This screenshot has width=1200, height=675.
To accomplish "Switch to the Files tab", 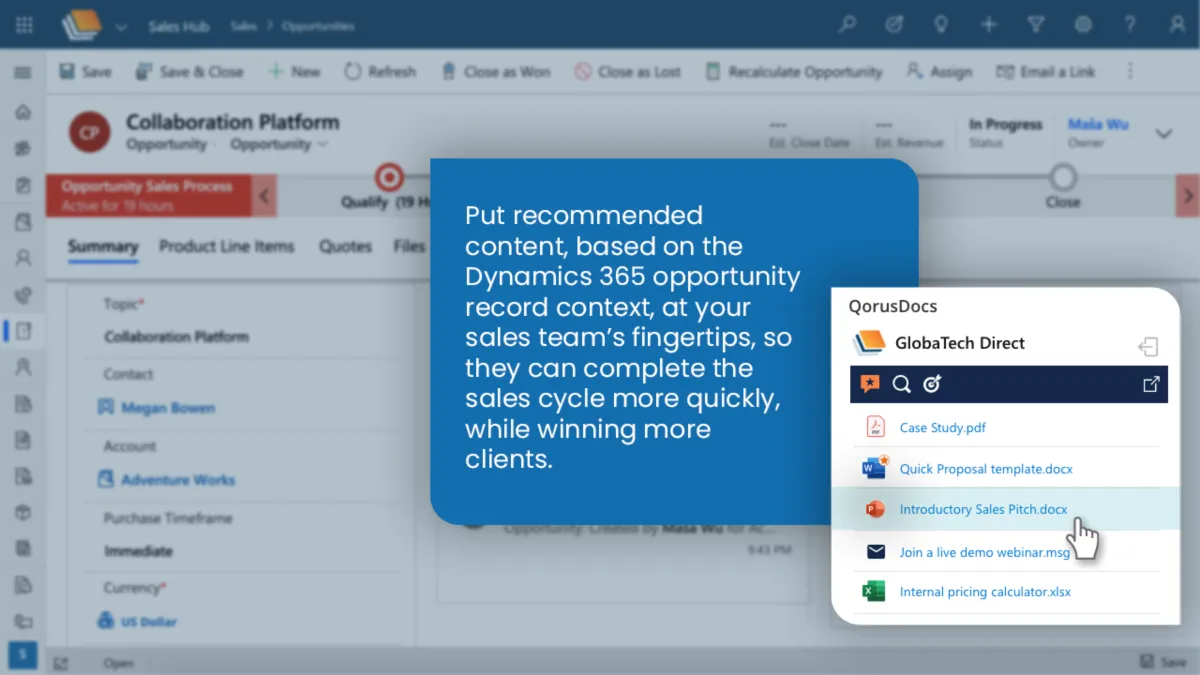I will (409, 247).
